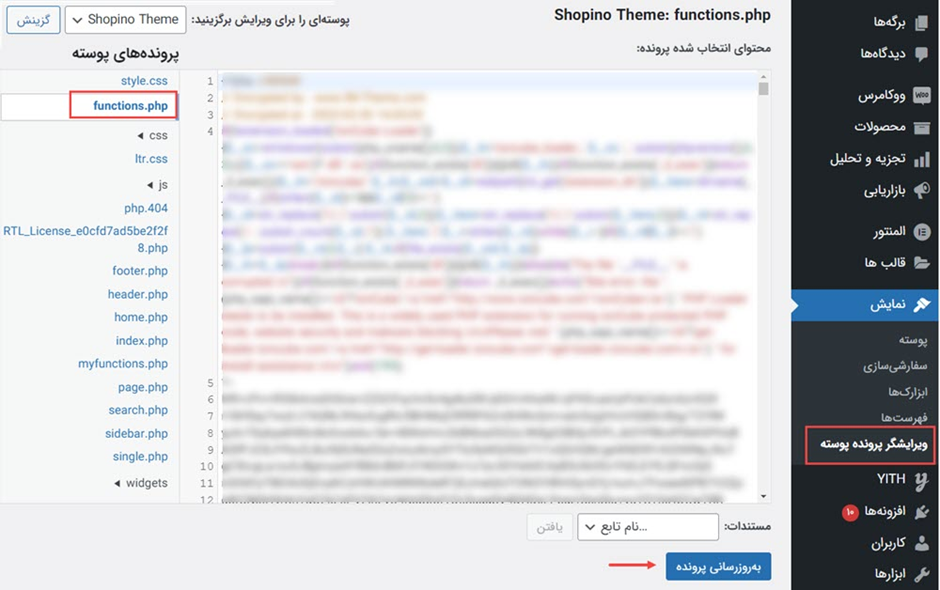This screenshot has width=940, height=590.
Task: Open page.php in the theme files
Action: (143, 387)
